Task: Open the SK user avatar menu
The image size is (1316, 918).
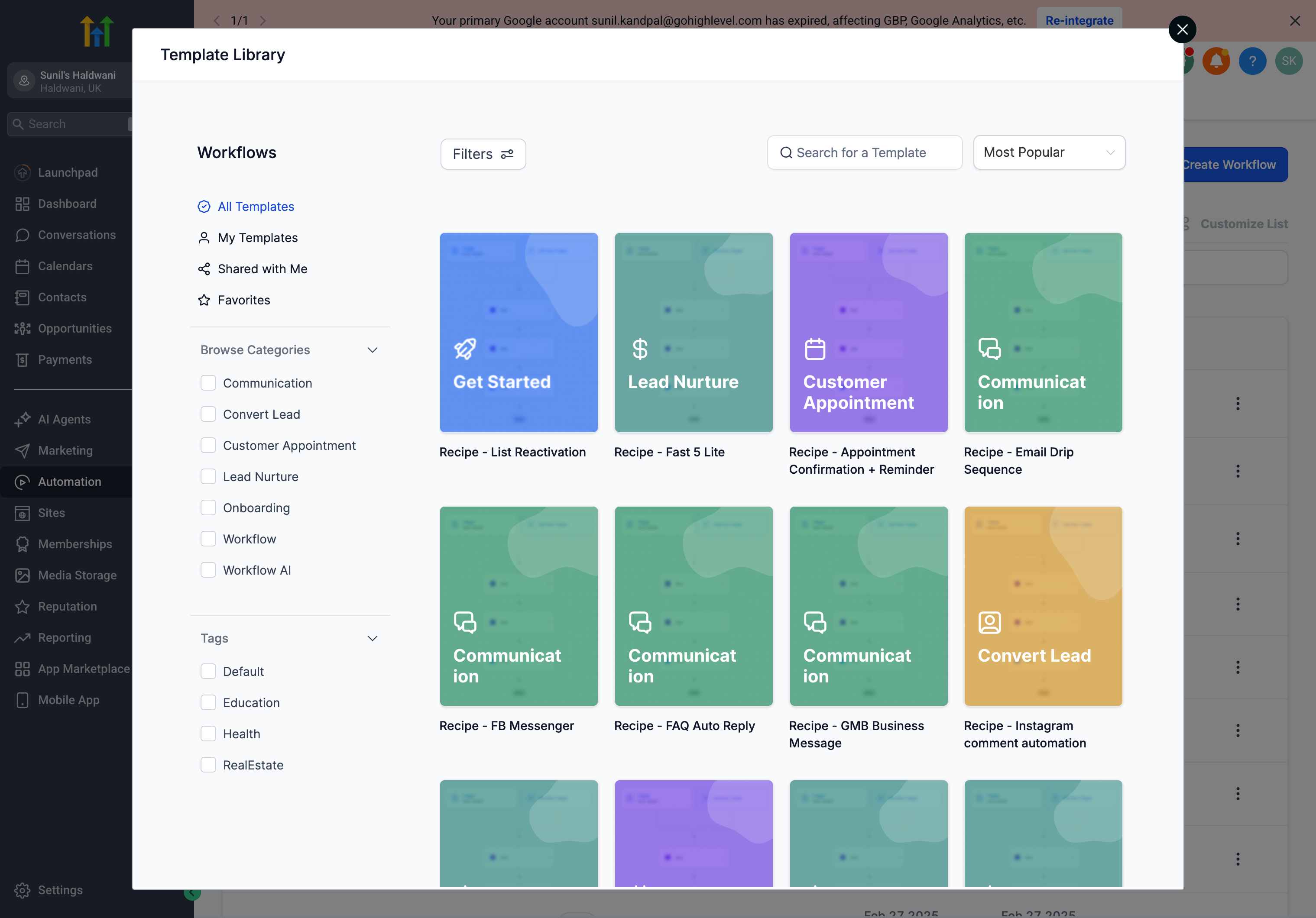Action: coord(1289,61)
